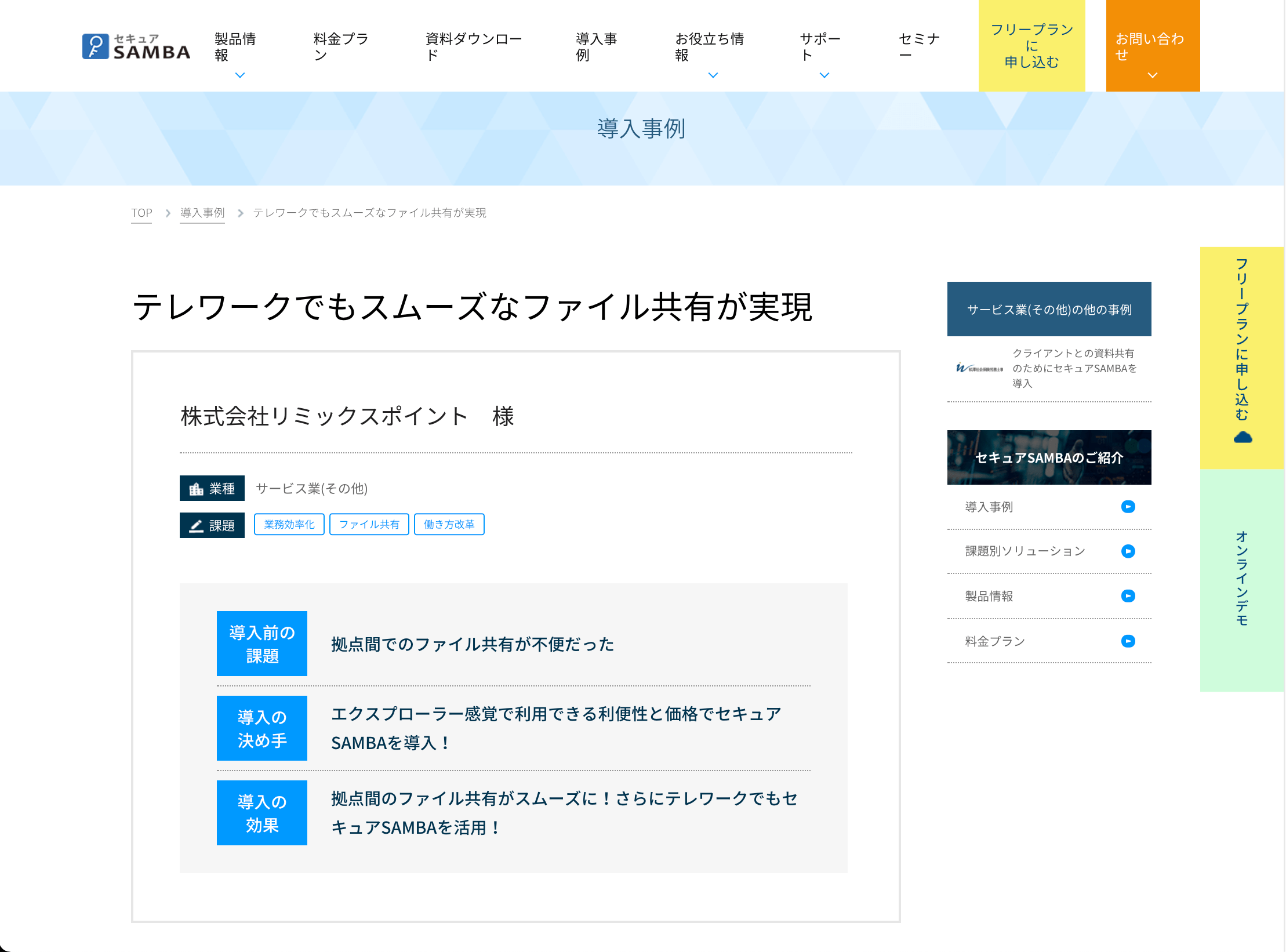Click the building icon in 業種 label
Viewport: 1286px width, 952px height.
click(197, 489)
